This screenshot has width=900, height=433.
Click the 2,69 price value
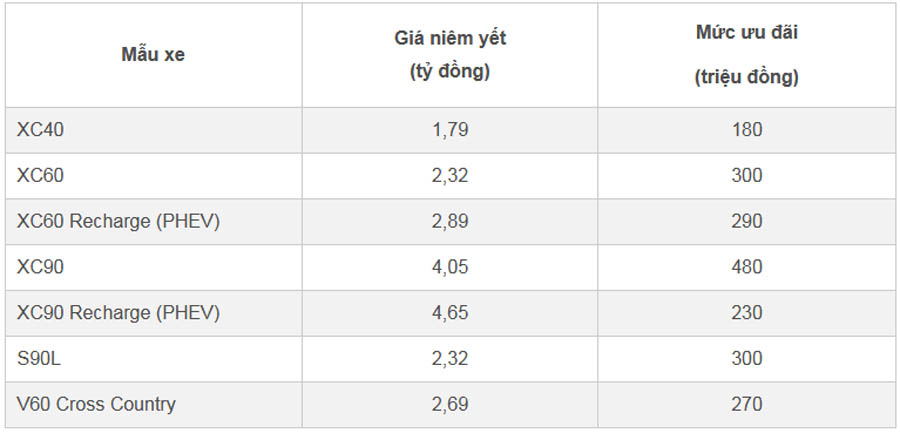[x=450, y=404]
